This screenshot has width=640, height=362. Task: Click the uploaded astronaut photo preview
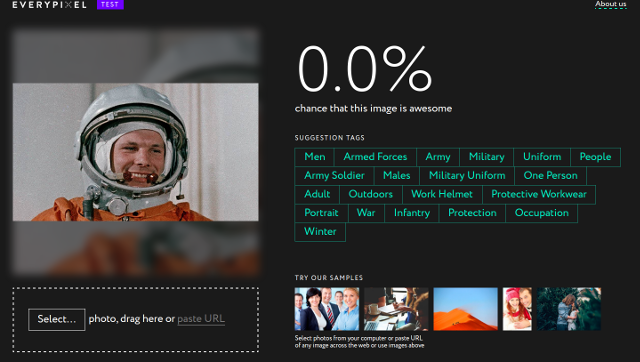tap(136, 152)
